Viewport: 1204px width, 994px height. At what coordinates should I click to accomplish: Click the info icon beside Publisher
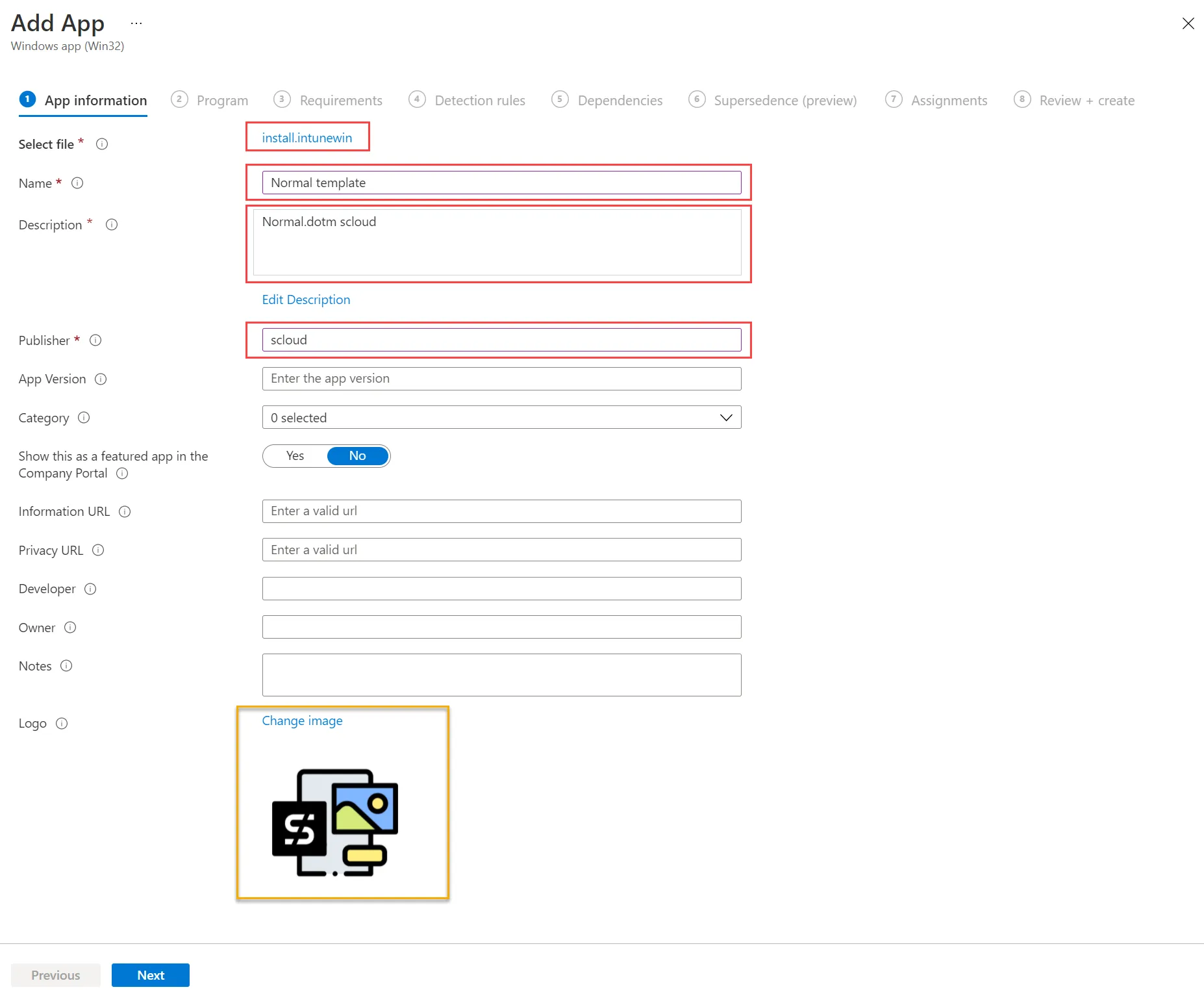pos(95,340)
